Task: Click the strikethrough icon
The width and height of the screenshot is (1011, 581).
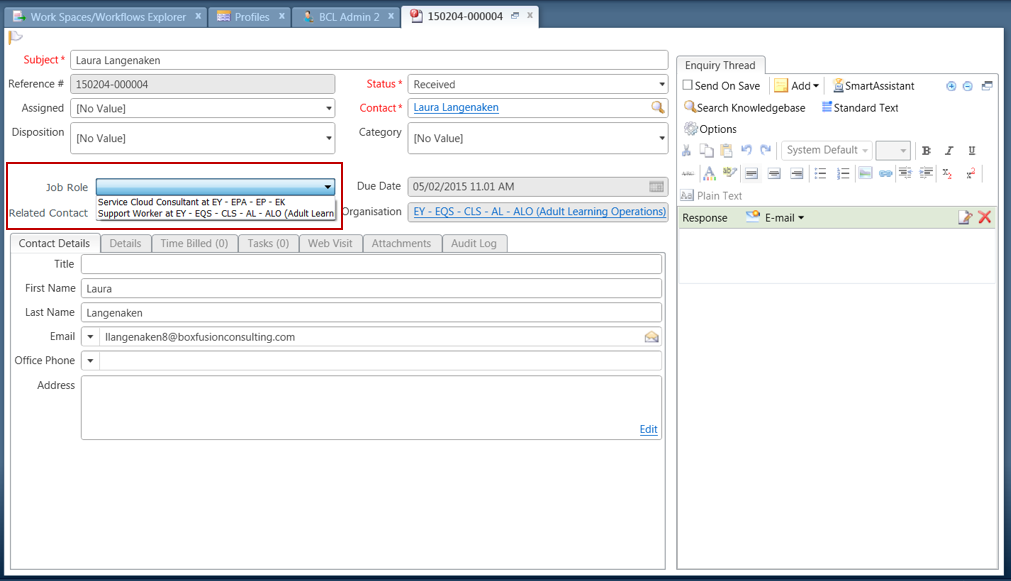Action: 688,173
